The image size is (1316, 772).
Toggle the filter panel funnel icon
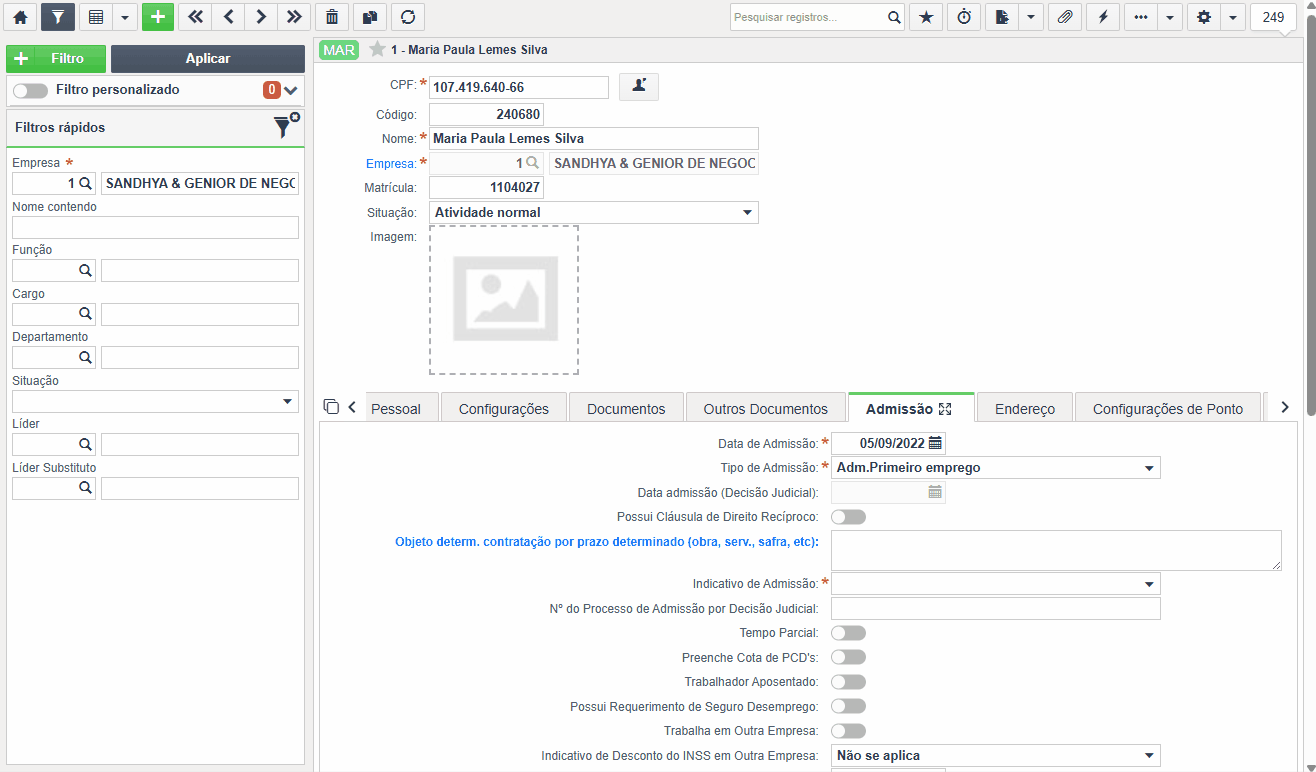[x=58, y=17]
